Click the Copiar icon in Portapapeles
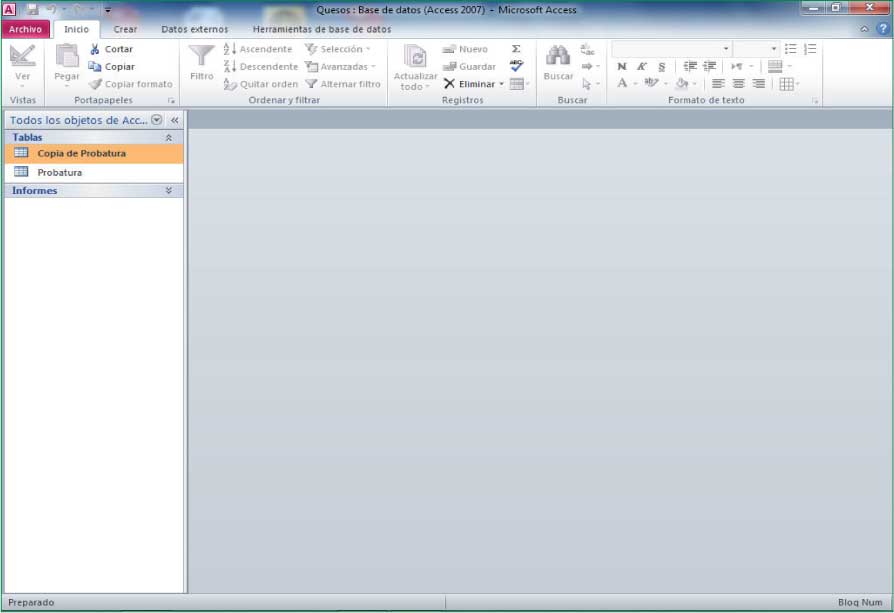The image size is (894, 613). (x=95, y=67)
